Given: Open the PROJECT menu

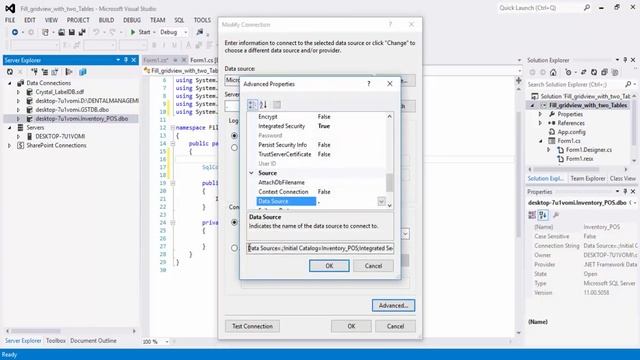Looking at the screenshot, I should [x=78, y=20].
